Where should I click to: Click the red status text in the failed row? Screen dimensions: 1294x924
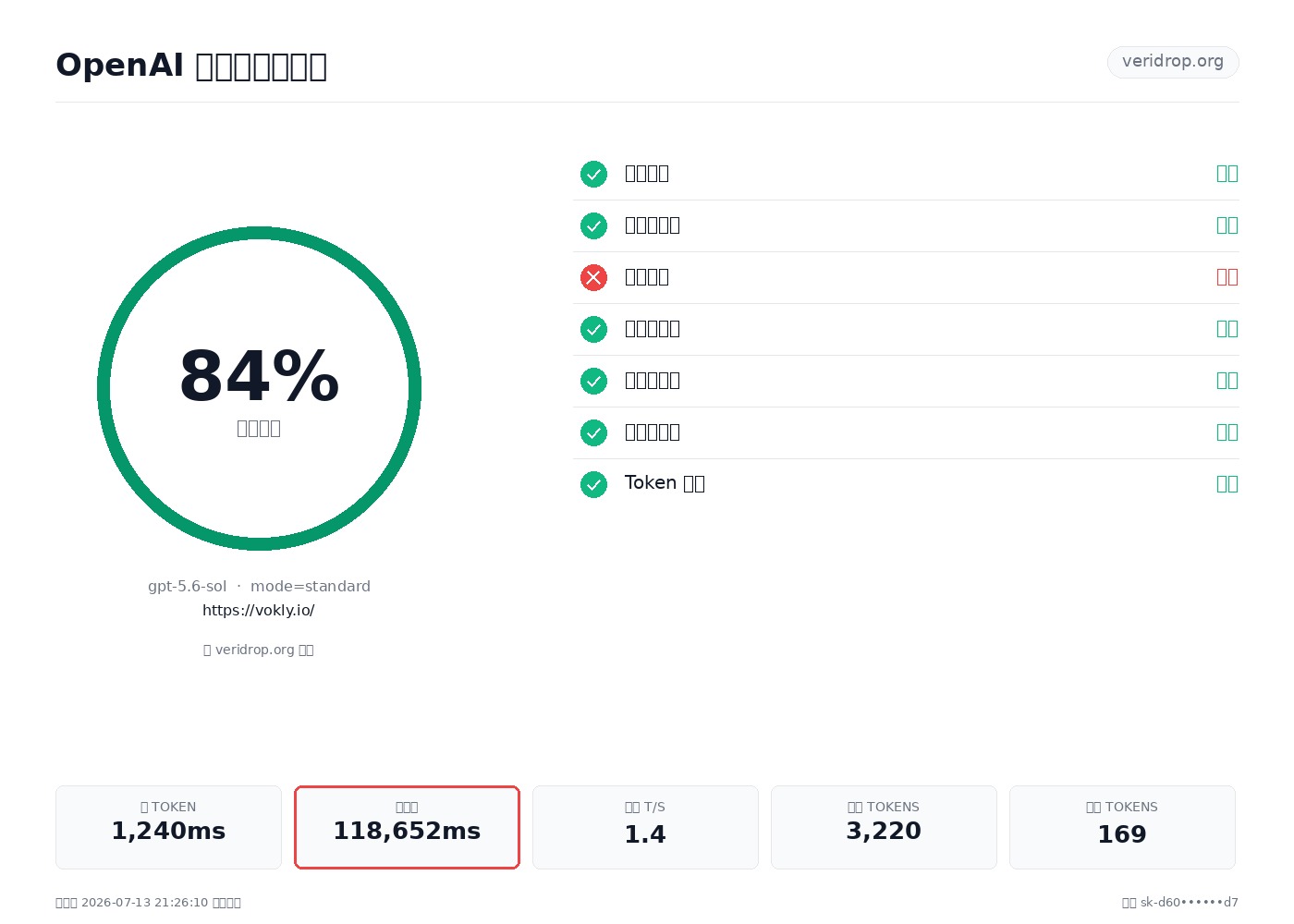coord(1227,277)
